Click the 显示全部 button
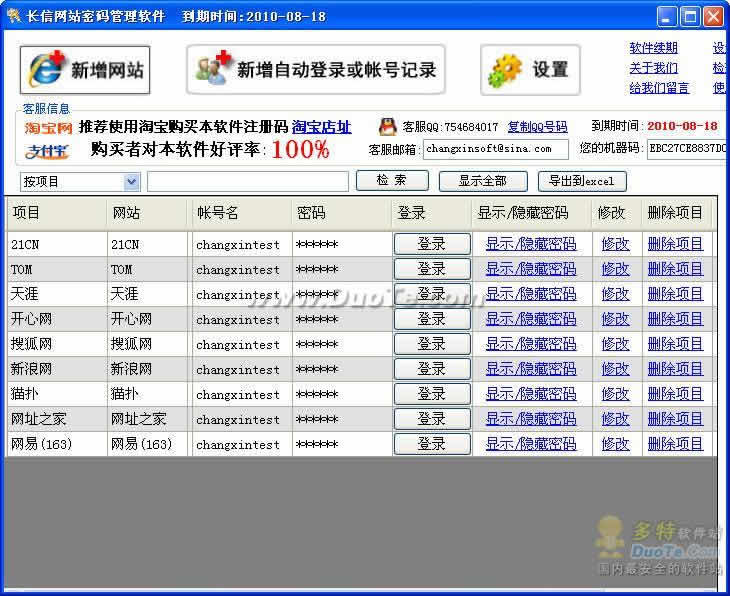The height and width of the screenshot is (596, 730). tap(483, 181)
